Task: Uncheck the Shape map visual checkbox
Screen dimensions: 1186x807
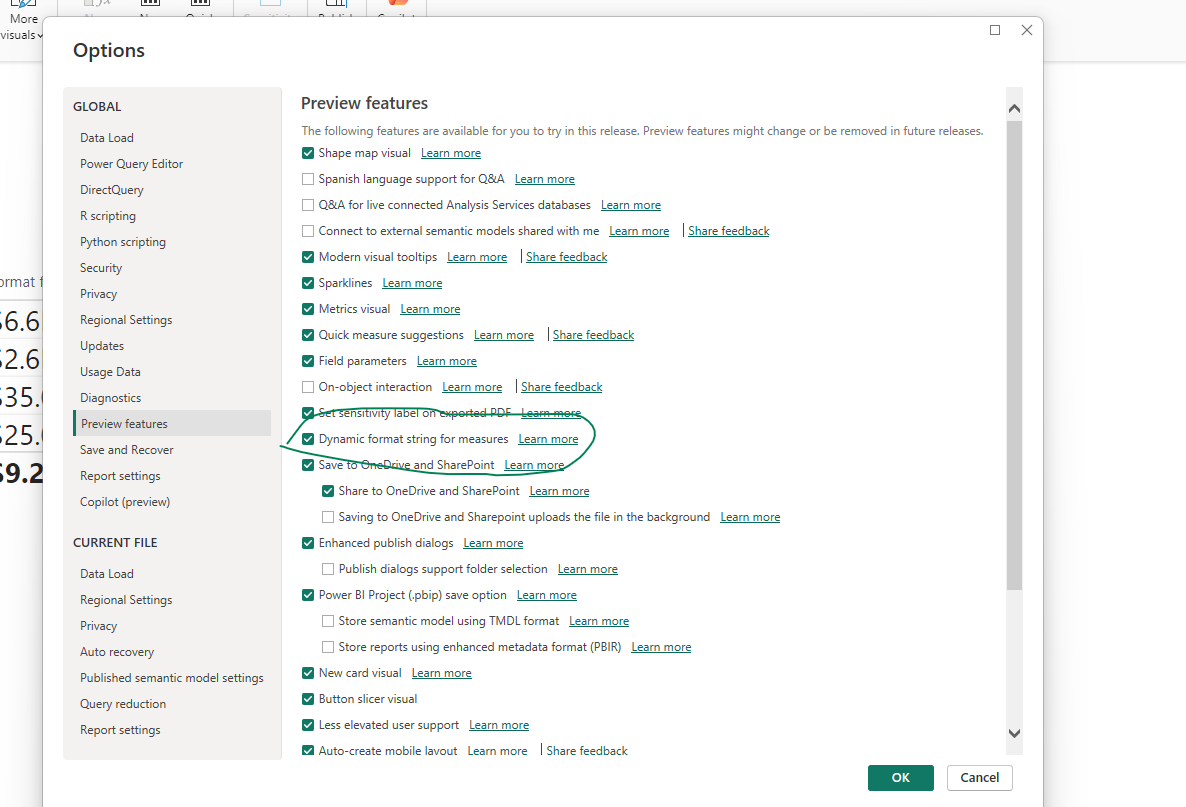Action: 308,153
